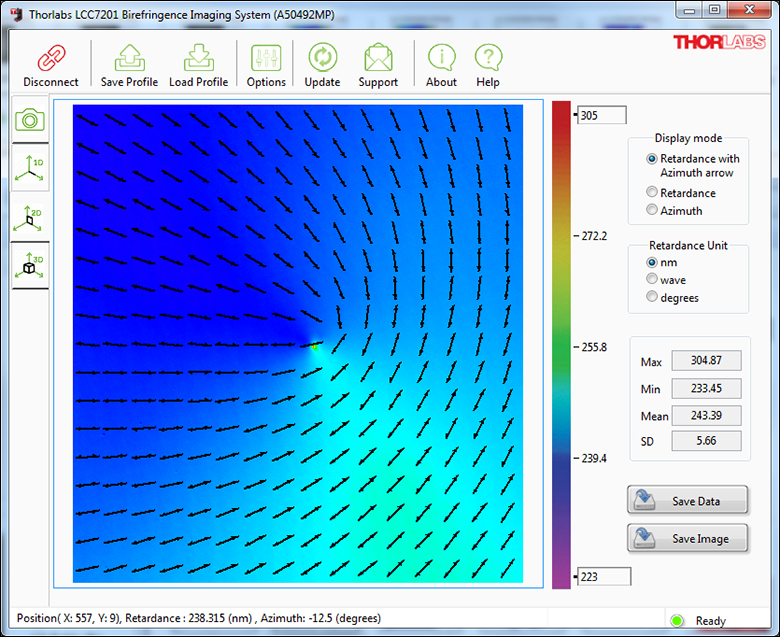Select Retardance with Azimuth arrow mode
The width and height of the screenshot is (780, 637).
653,159
